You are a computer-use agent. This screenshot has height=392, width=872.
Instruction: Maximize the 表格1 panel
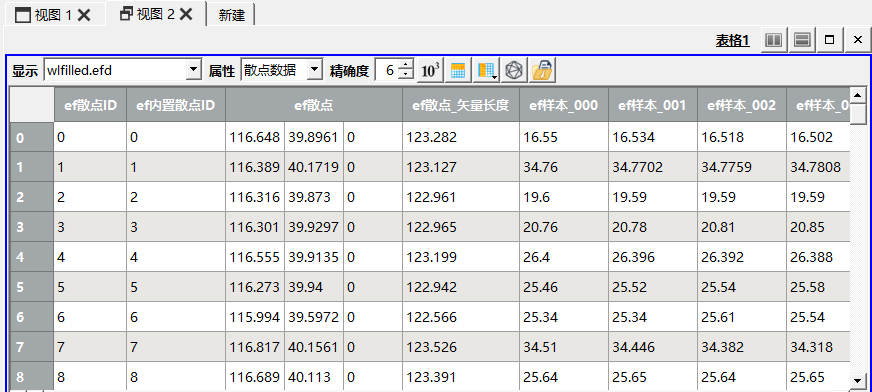pos(829,40)
